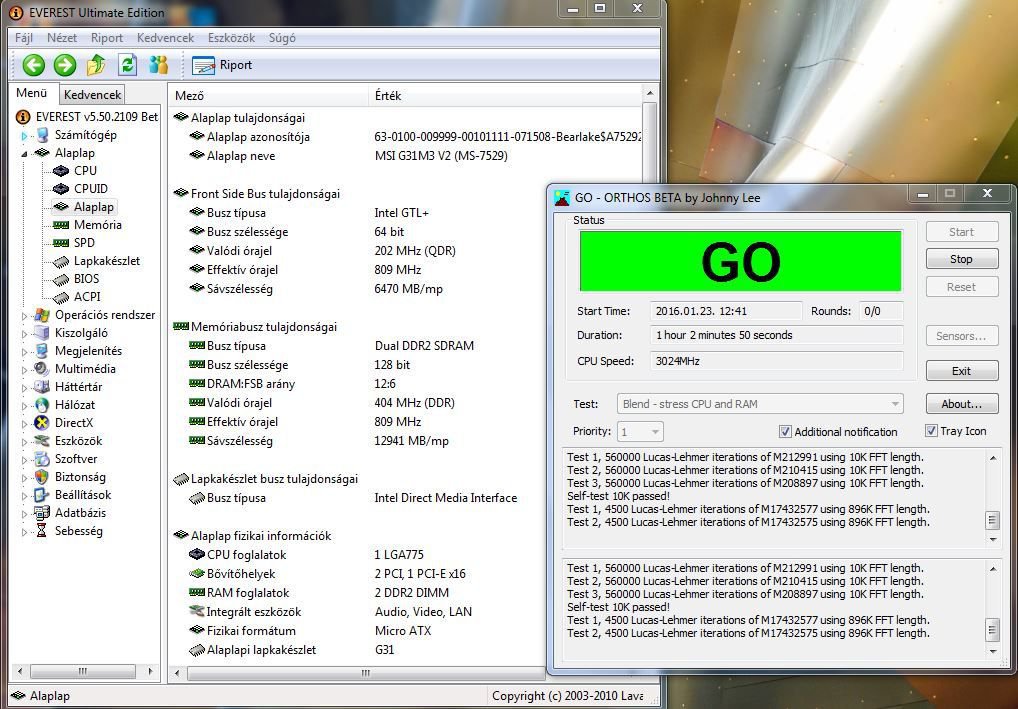Expand the DirectX tree node
Image resolution: width=1018 pixels, height=709 pixels.
click(24, 424)
